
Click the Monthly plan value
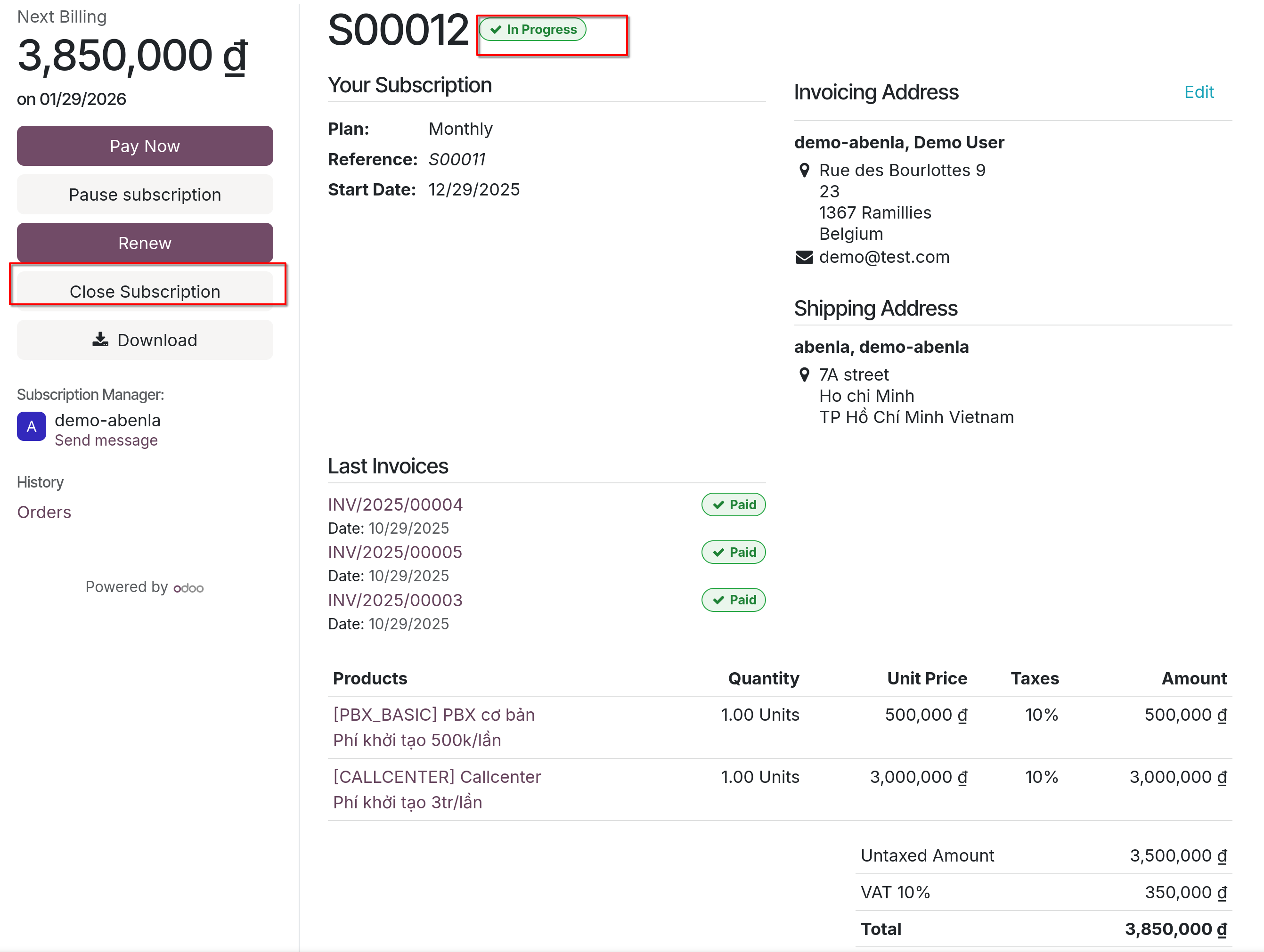(x=461, y=129)
